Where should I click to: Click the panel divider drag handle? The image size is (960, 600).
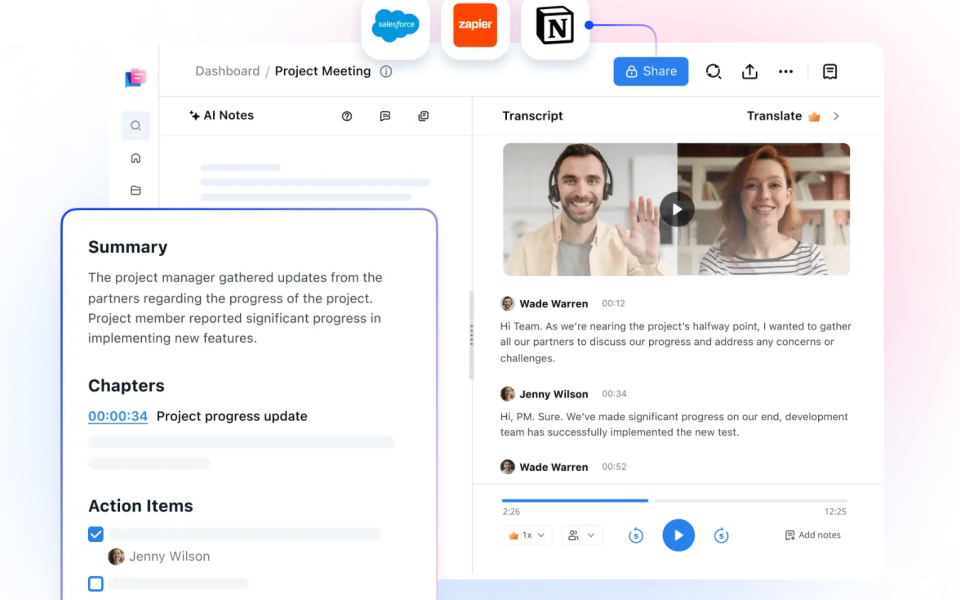[471, 335]
